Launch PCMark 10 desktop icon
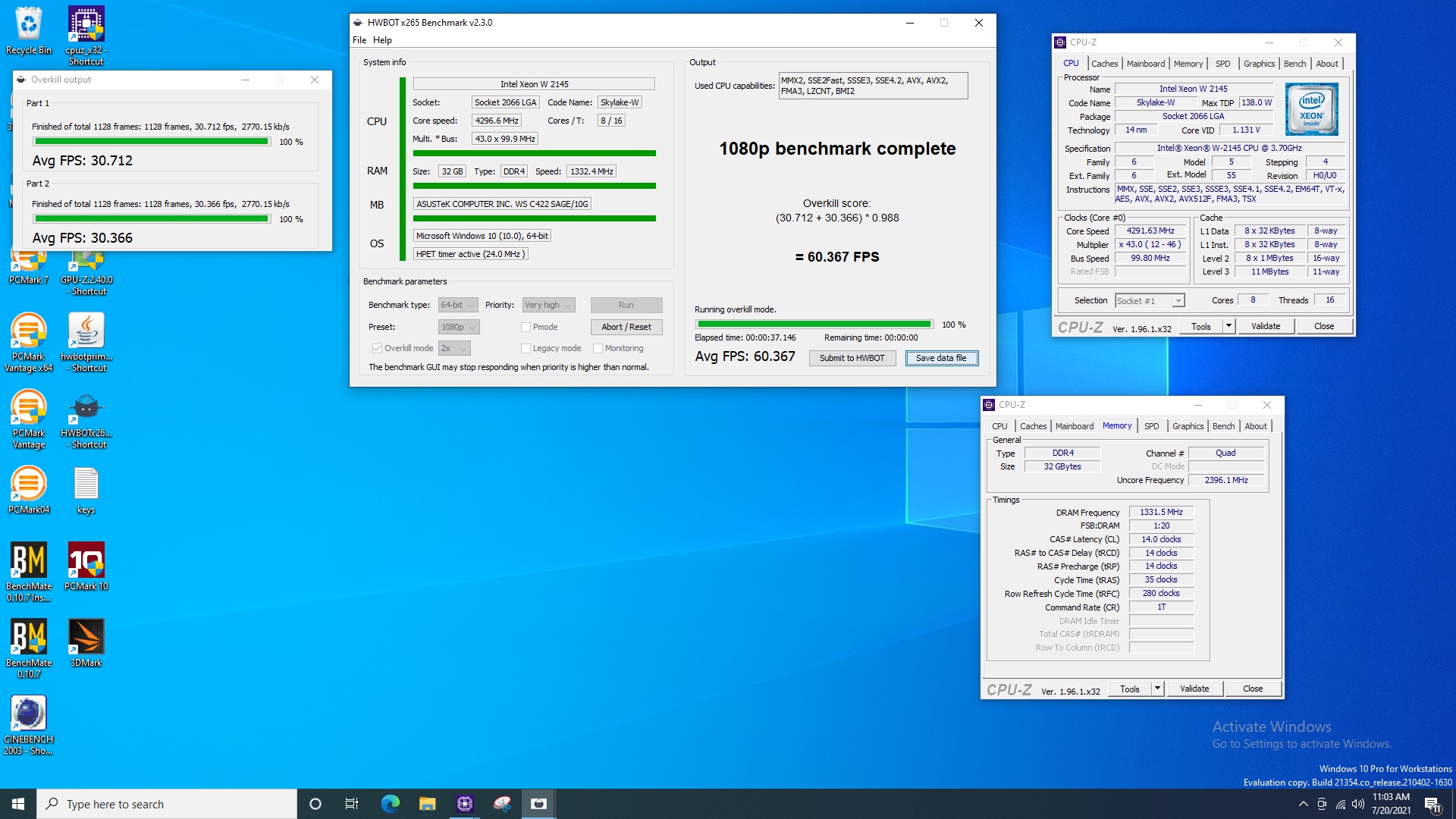Viewport: 1456px width, 819px height. 86,566
